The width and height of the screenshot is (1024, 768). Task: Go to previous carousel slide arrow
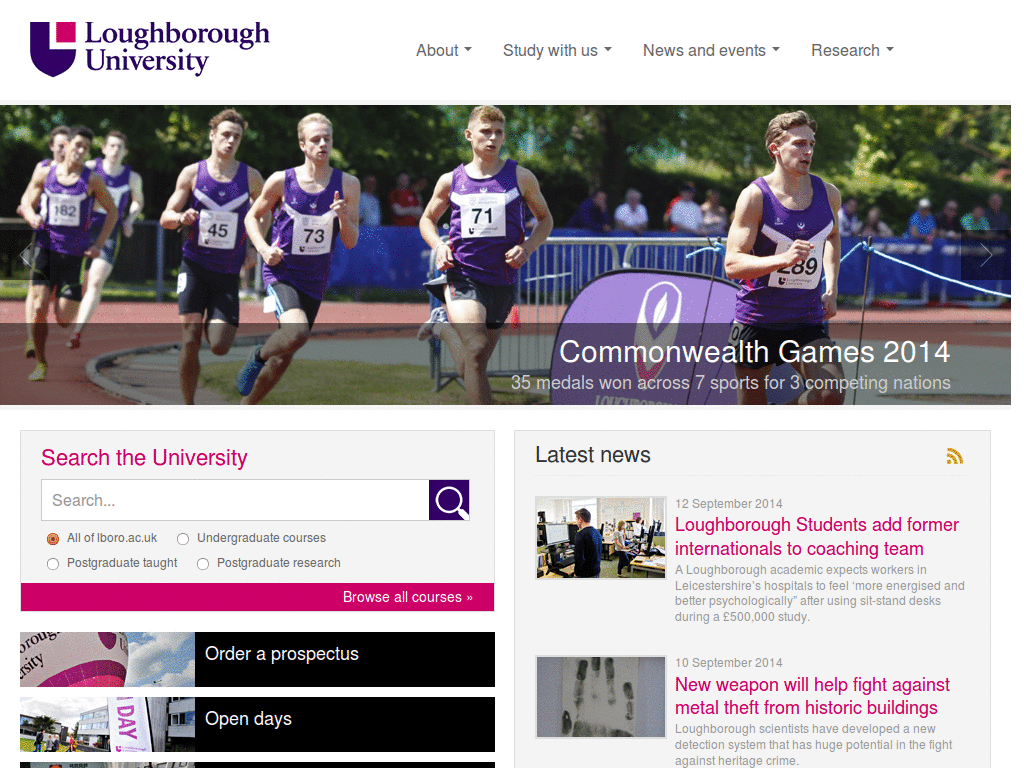(25, 255)
